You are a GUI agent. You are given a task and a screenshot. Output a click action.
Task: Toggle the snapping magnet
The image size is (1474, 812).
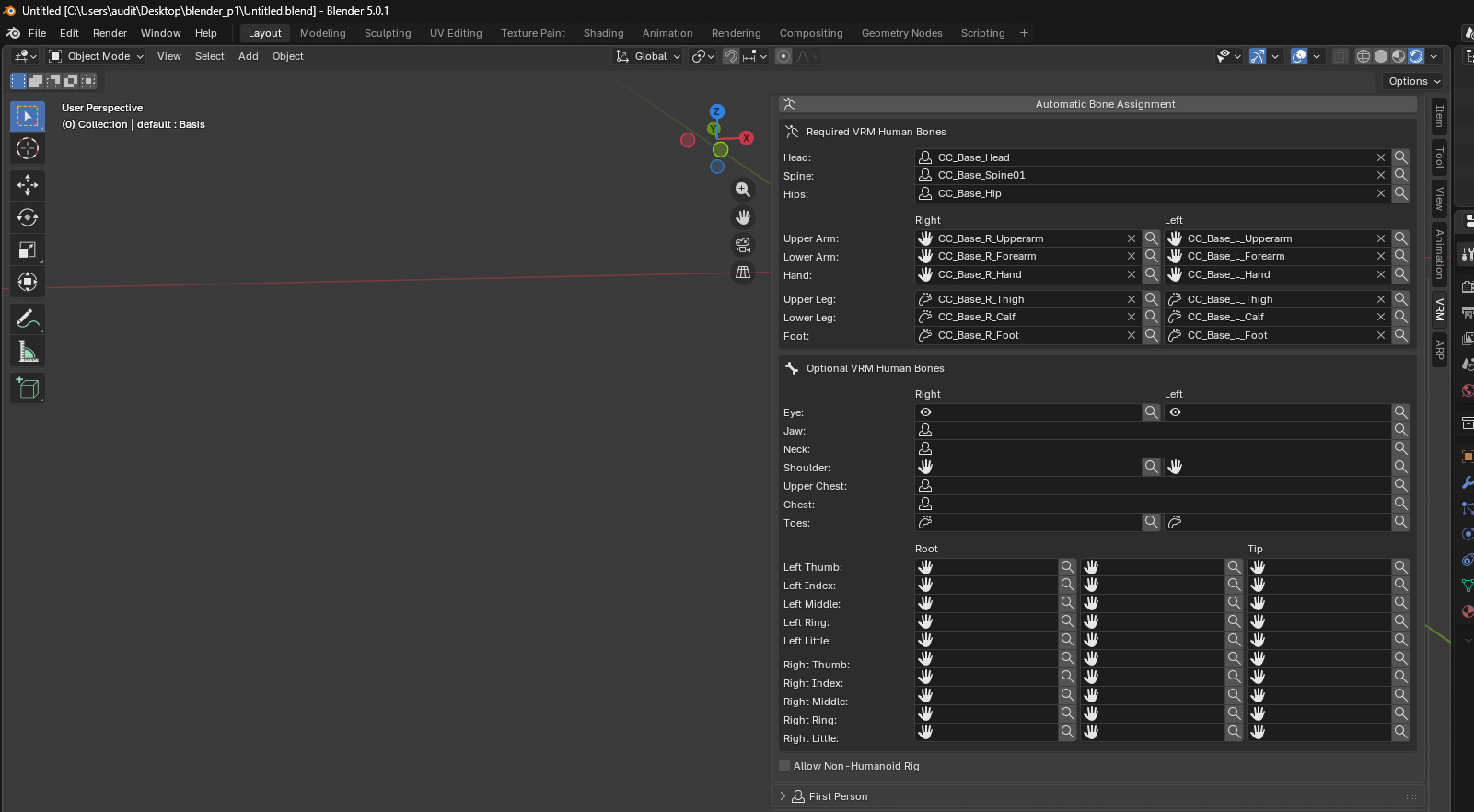[x=731, y=56]
